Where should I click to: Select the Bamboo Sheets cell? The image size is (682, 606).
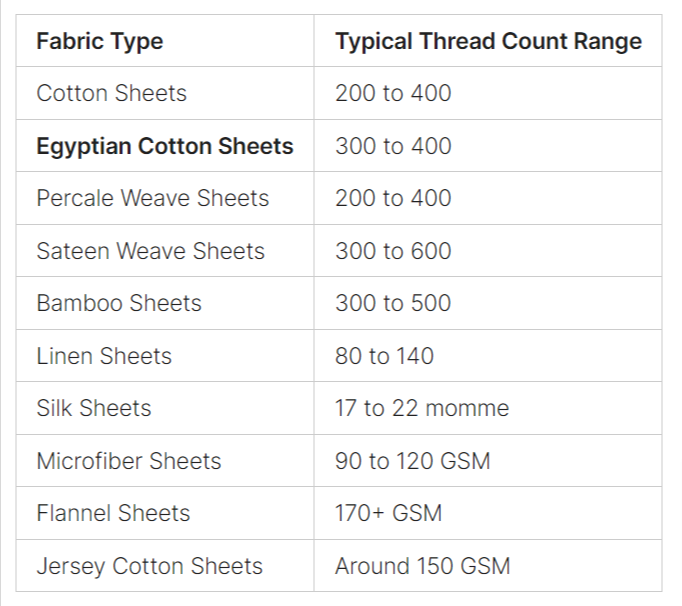click(x=119, y=304)
